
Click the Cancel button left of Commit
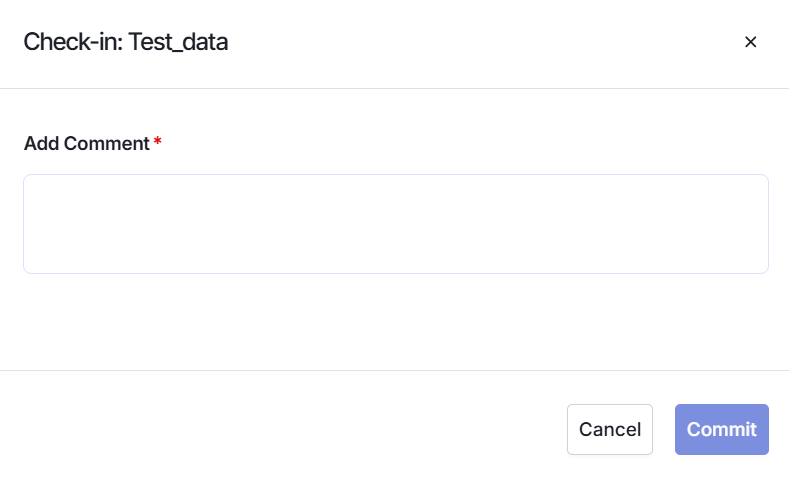(610, 429)
